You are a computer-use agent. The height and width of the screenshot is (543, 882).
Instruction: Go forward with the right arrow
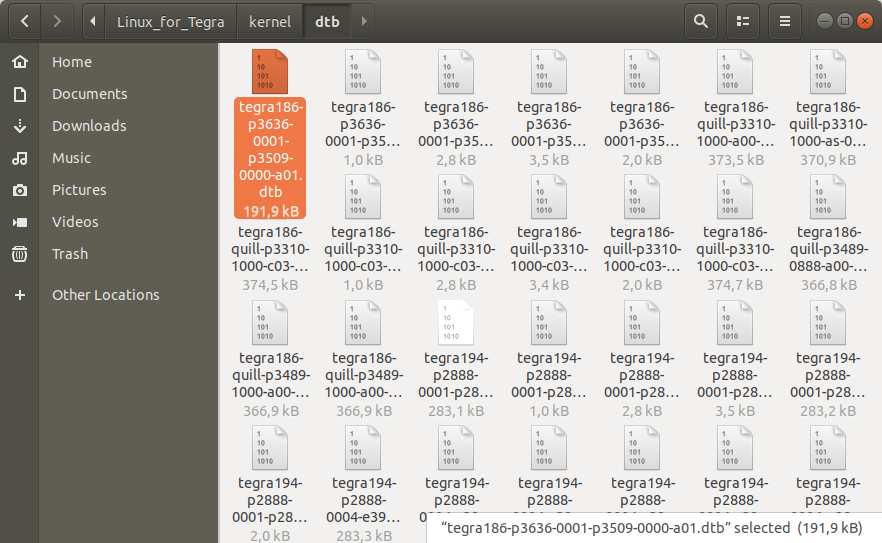(x=57, y=21)
